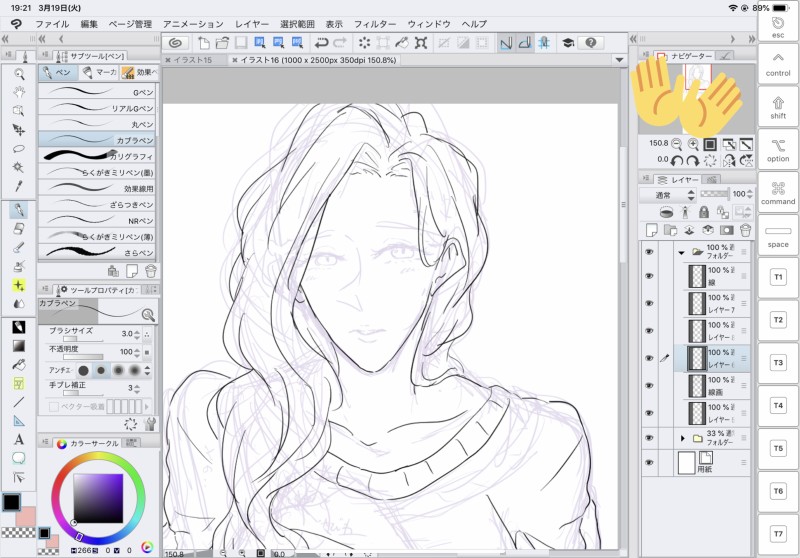Delete layer using Layers panel trash icon
The width and height of the screenshot is (800, 558).
tap(745, 230)
